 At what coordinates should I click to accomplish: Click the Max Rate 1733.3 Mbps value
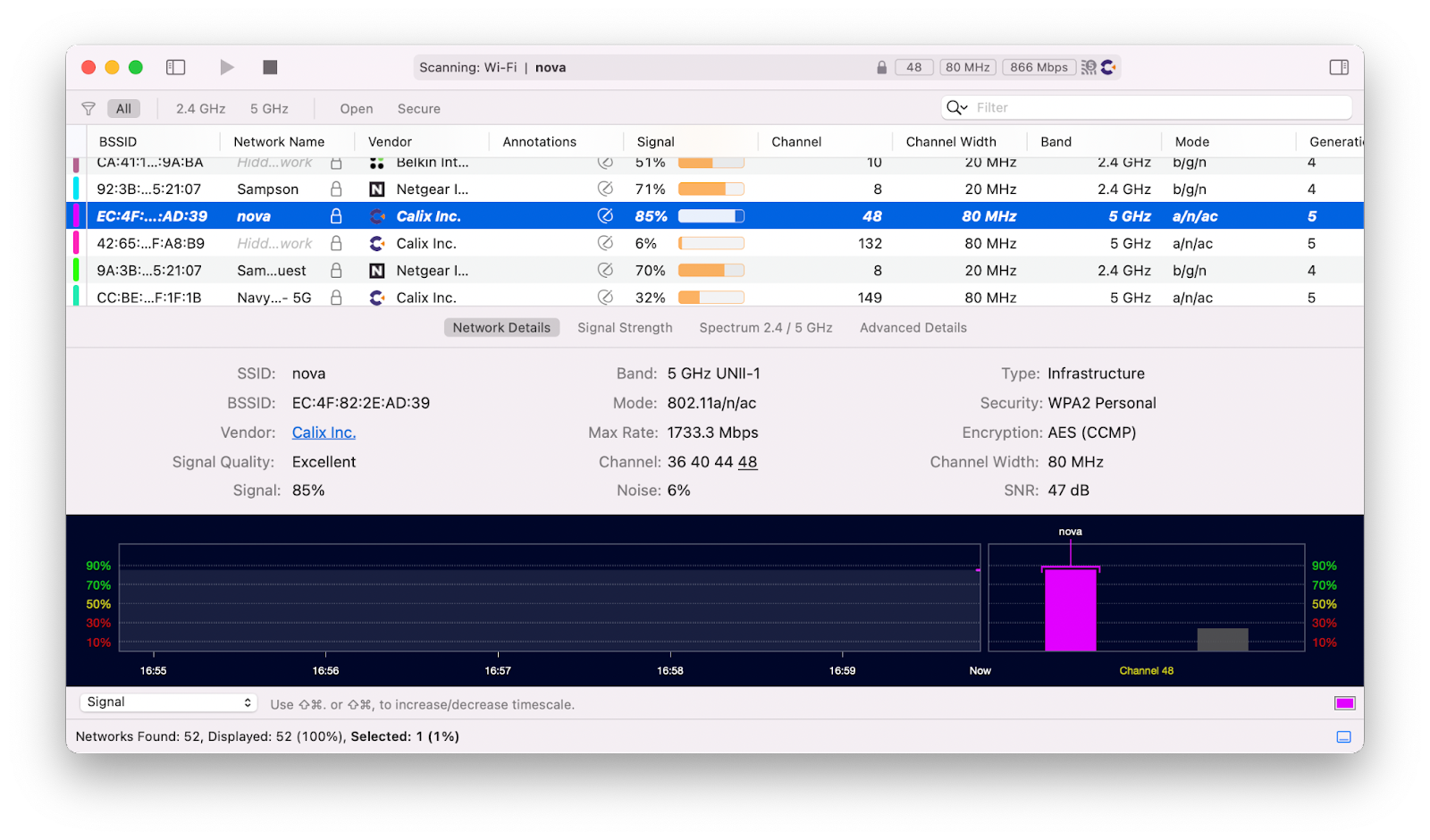712,433
